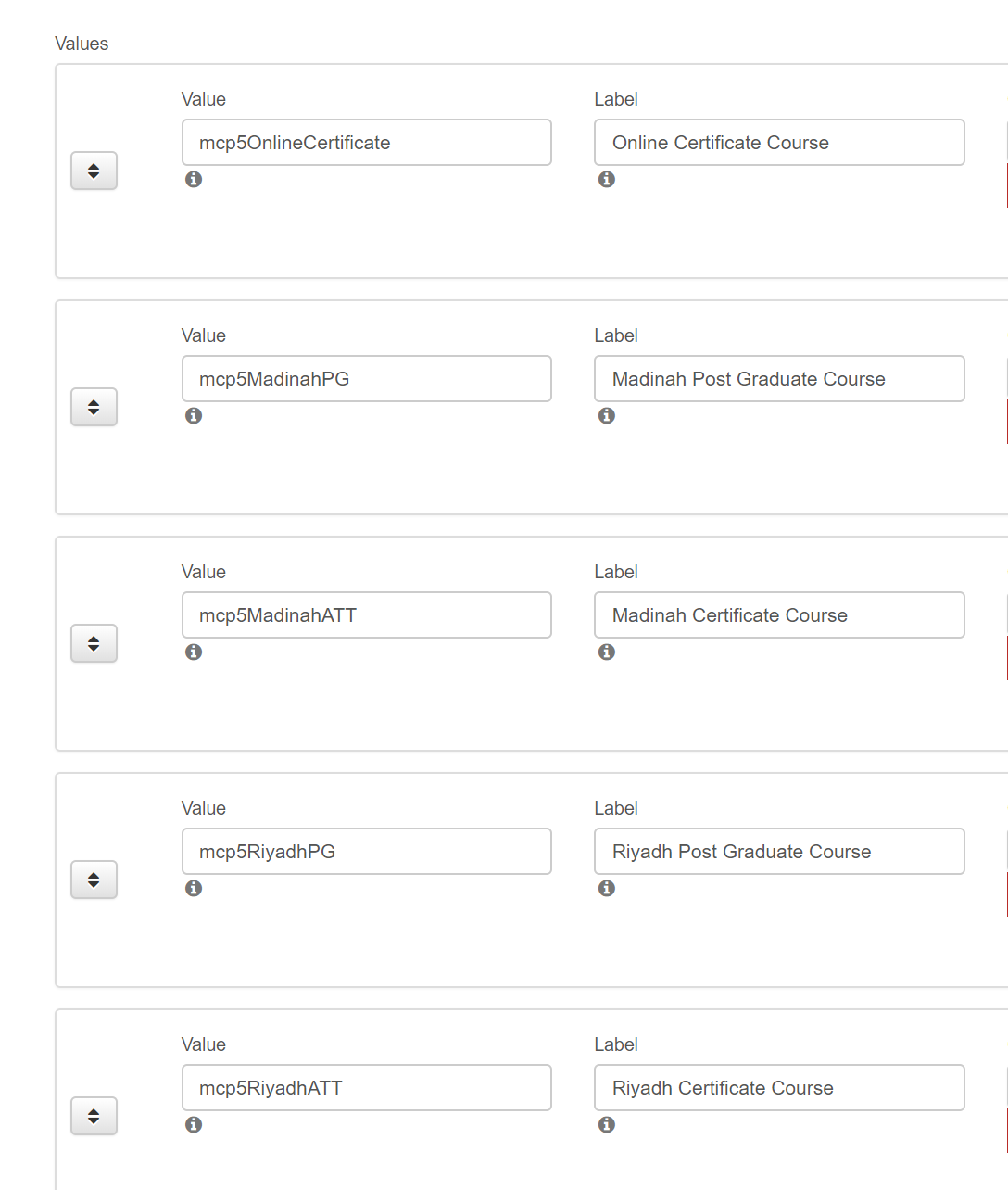Click reorder handle for mcp5OnlineCertificate row
1008x1190 pixels.
pos(94,171)
